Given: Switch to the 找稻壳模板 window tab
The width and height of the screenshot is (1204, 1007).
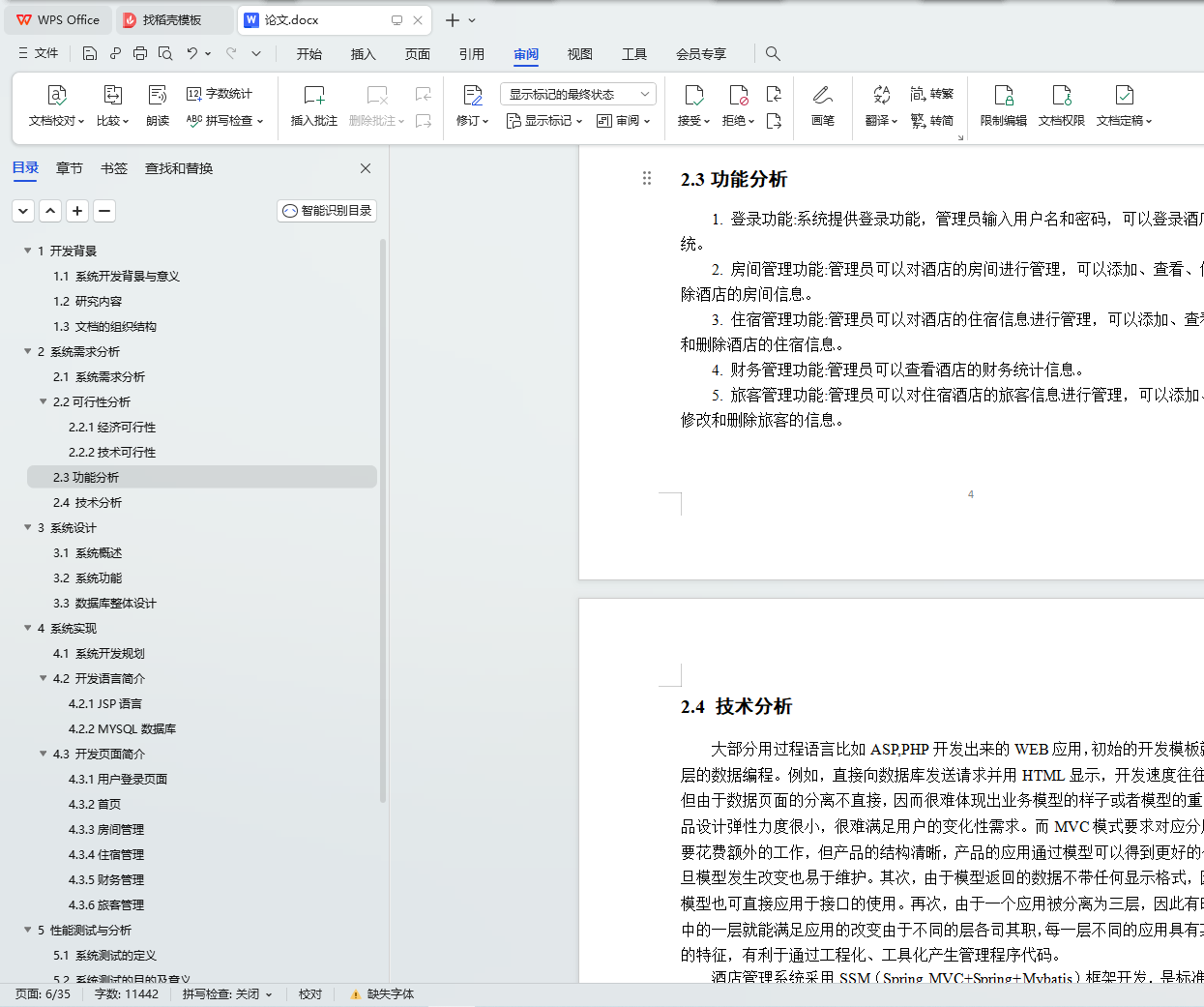Looking at the screenshot, I should click(174, 19).
